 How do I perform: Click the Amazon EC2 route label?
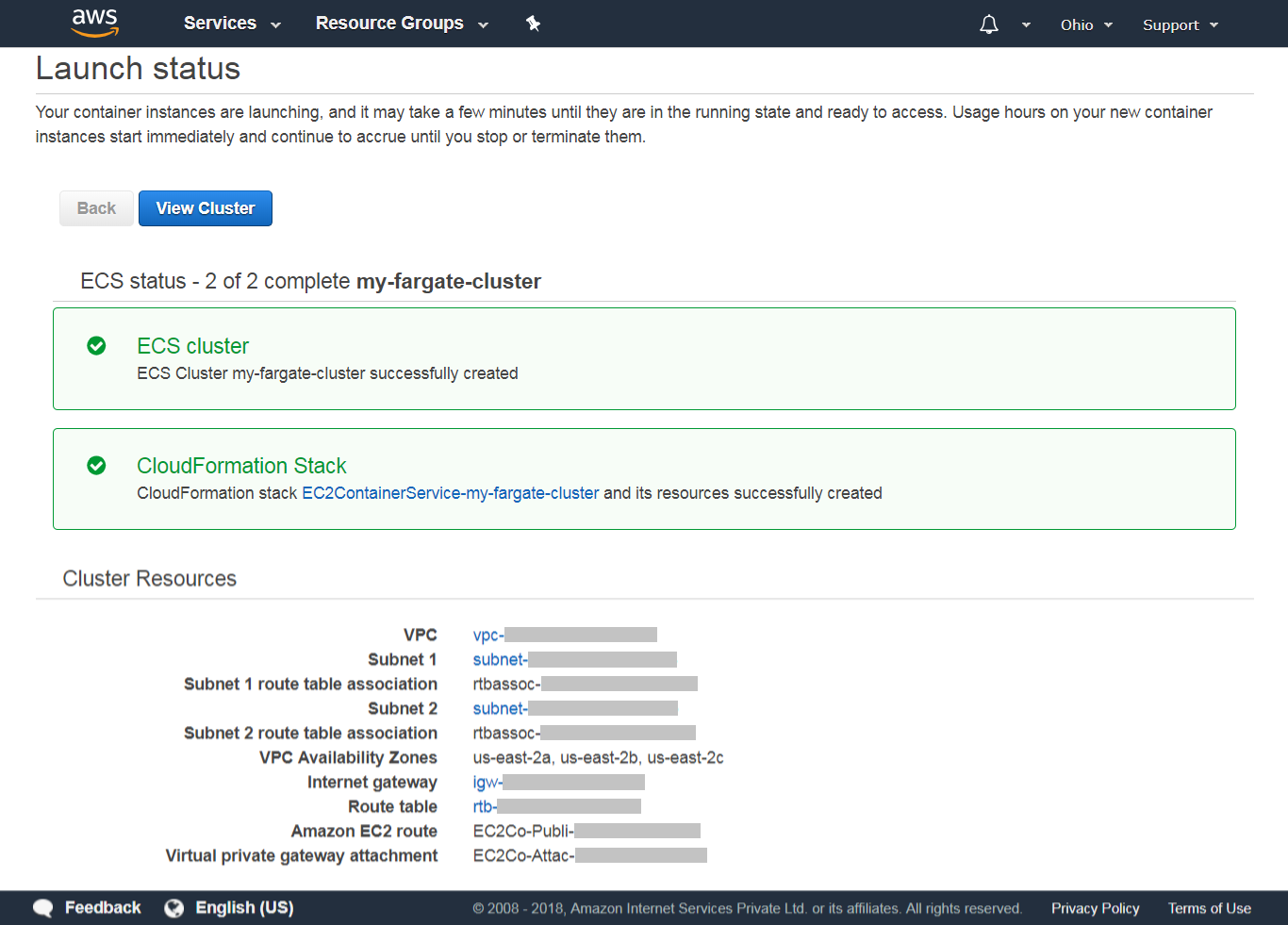(x=364, y=832)
